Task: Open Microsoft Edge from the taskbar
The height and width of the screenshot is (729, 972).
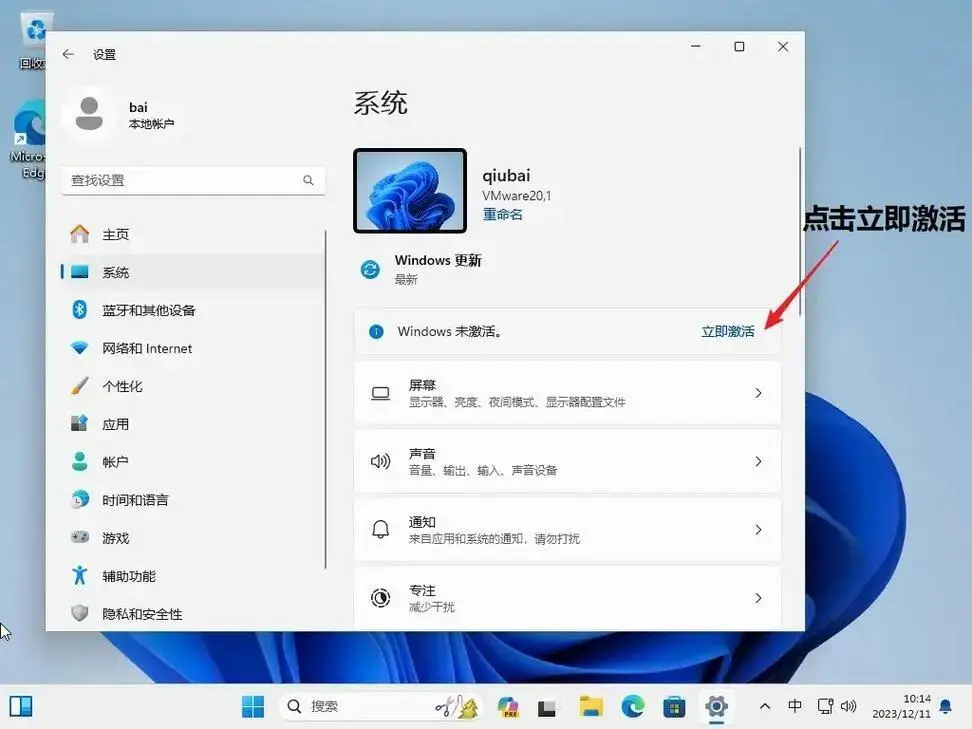Action: pyautogui.click(x=632, y=707)
